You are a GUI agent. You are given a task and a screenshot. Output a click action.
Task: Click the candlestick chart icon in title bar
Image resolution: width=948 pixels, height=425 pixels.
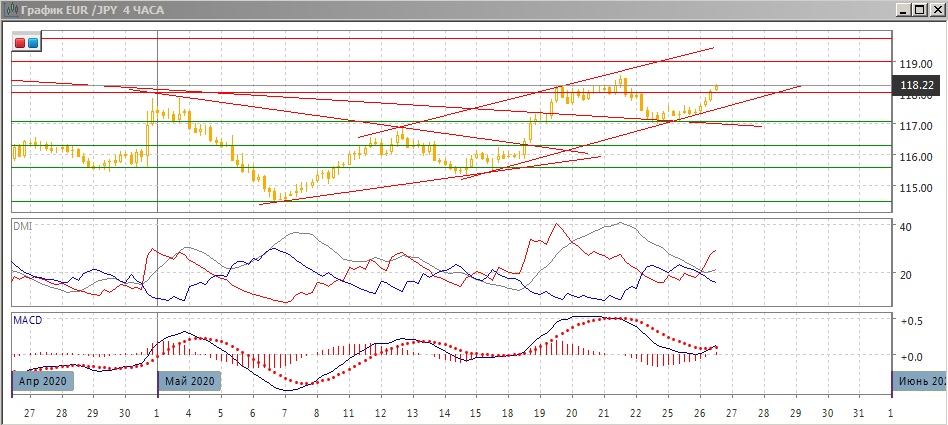click(x=10, y=9)
